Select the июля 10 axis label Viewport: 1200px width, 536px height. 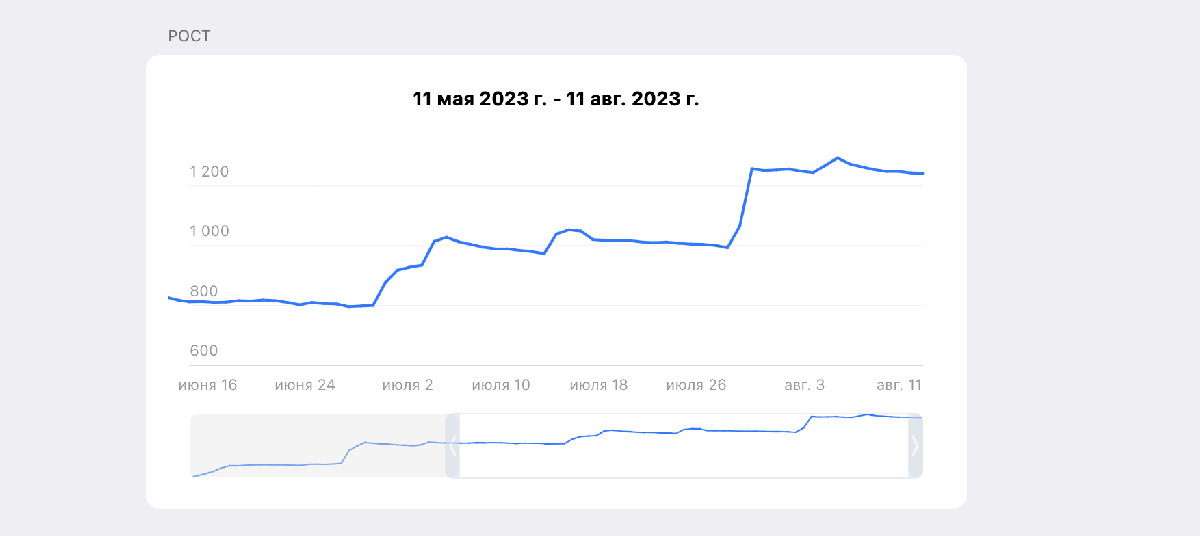coord(501,384)
